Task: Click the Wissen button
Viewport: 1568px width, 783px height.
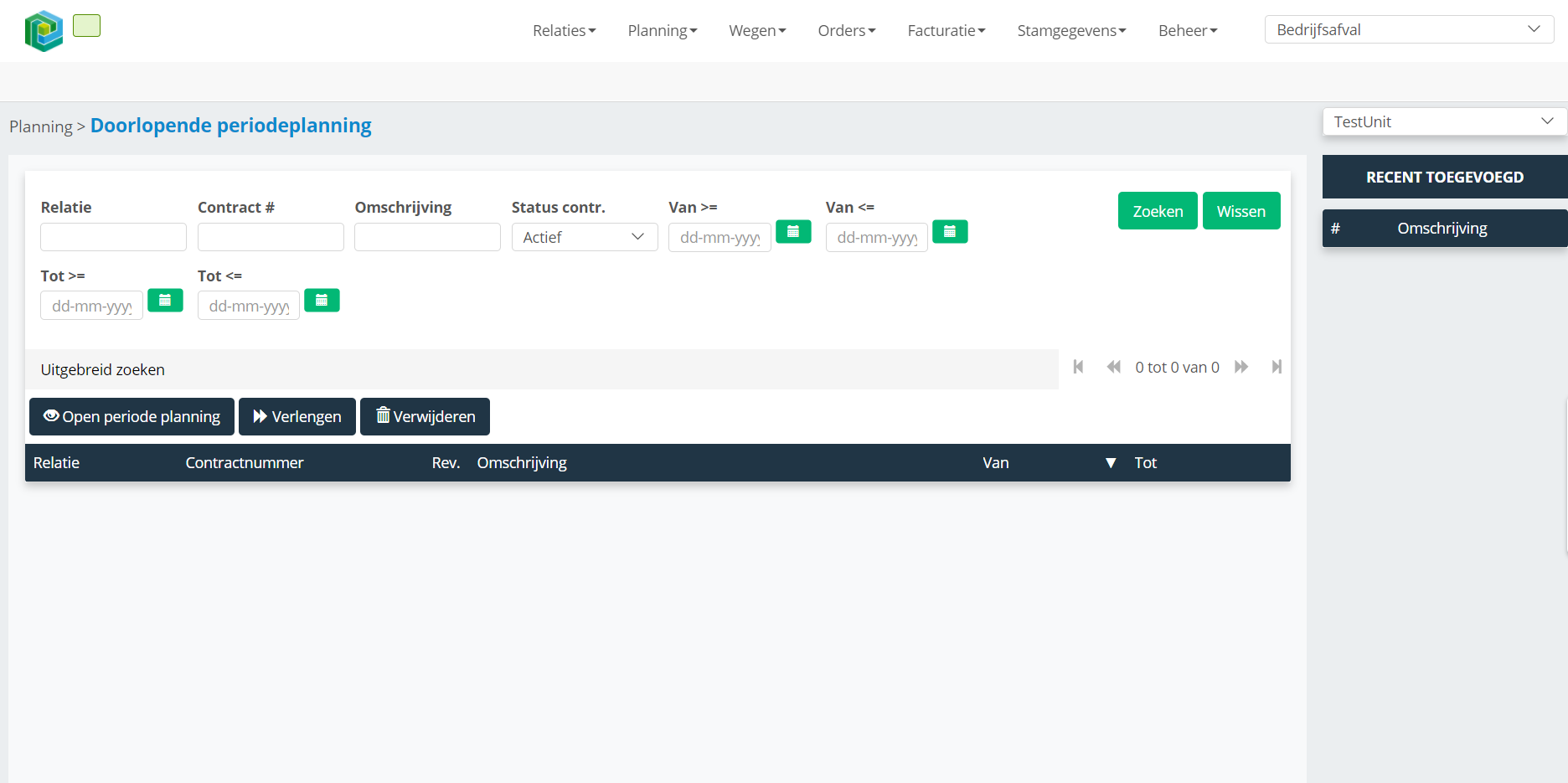Action: [1241, 211]
